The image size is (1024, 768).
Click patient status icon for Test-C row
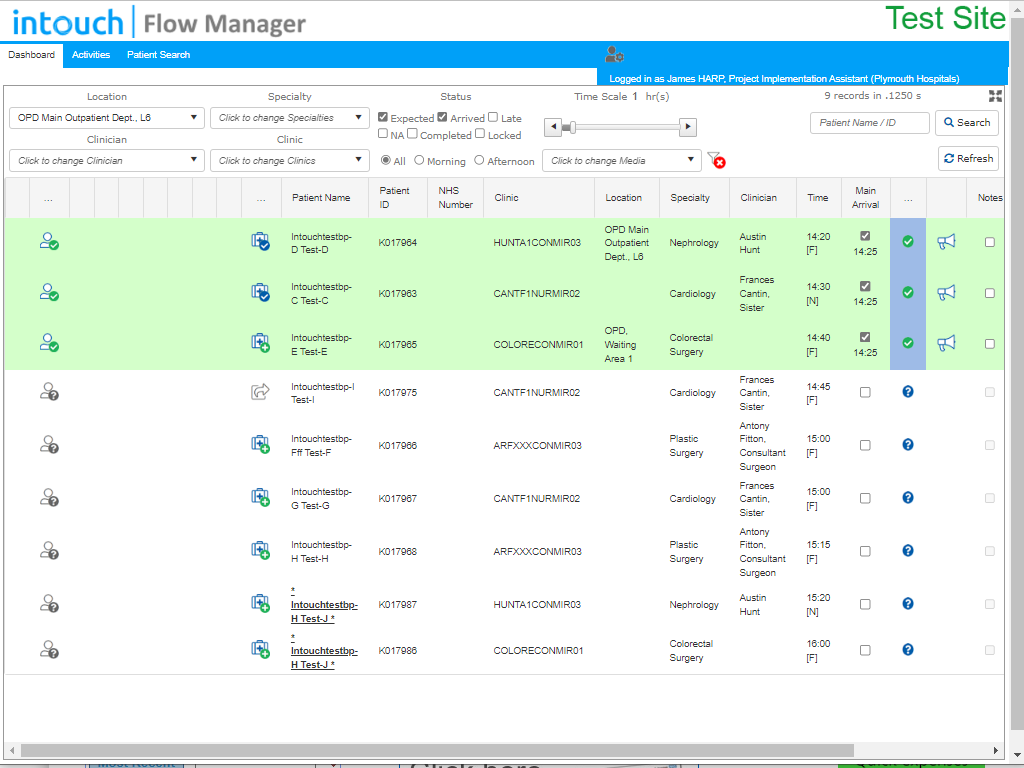pyautogui.click(x=49, y=292)
